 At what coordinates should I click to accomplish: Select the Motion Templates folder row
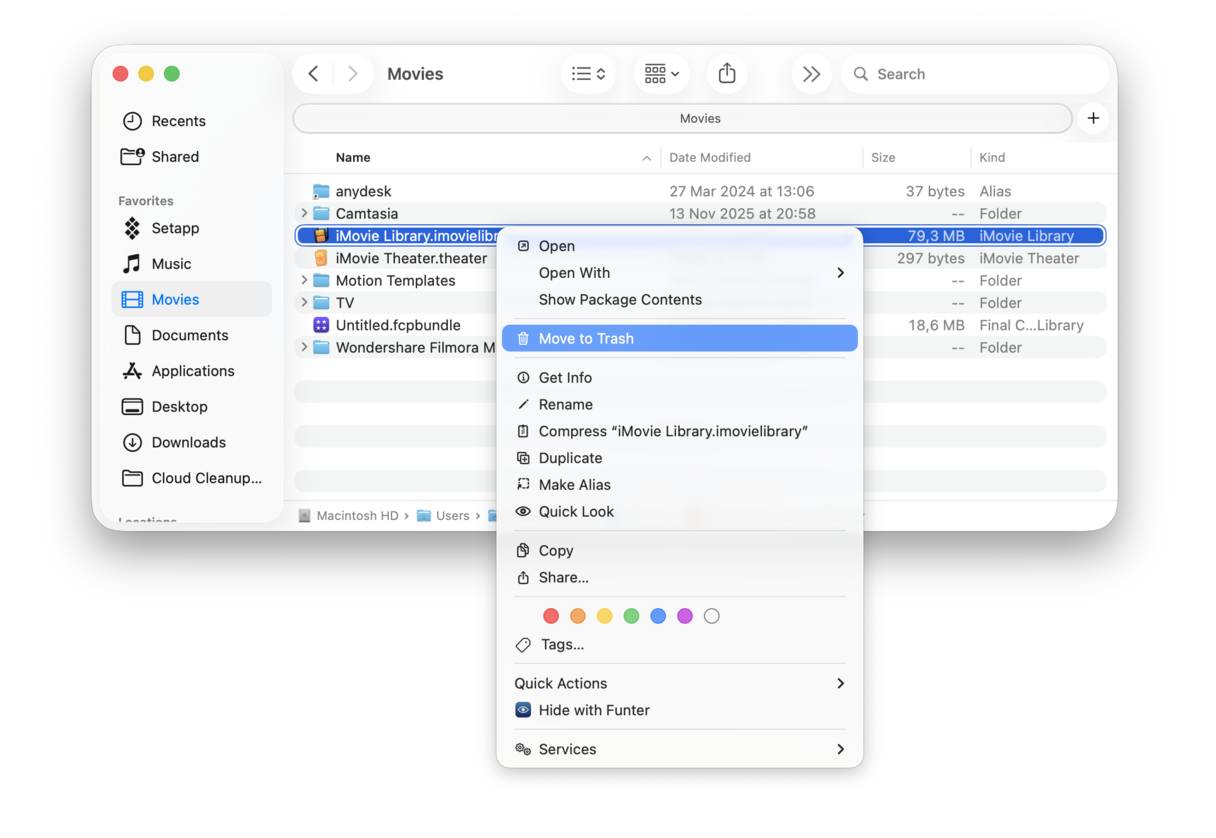pyautogui.click(x=396, y=280)
